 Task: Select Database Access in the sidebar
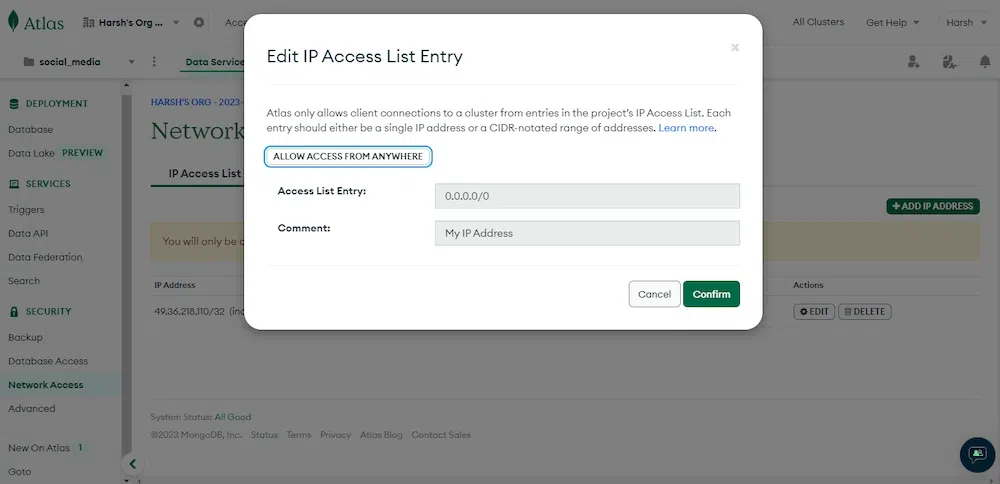48,361
